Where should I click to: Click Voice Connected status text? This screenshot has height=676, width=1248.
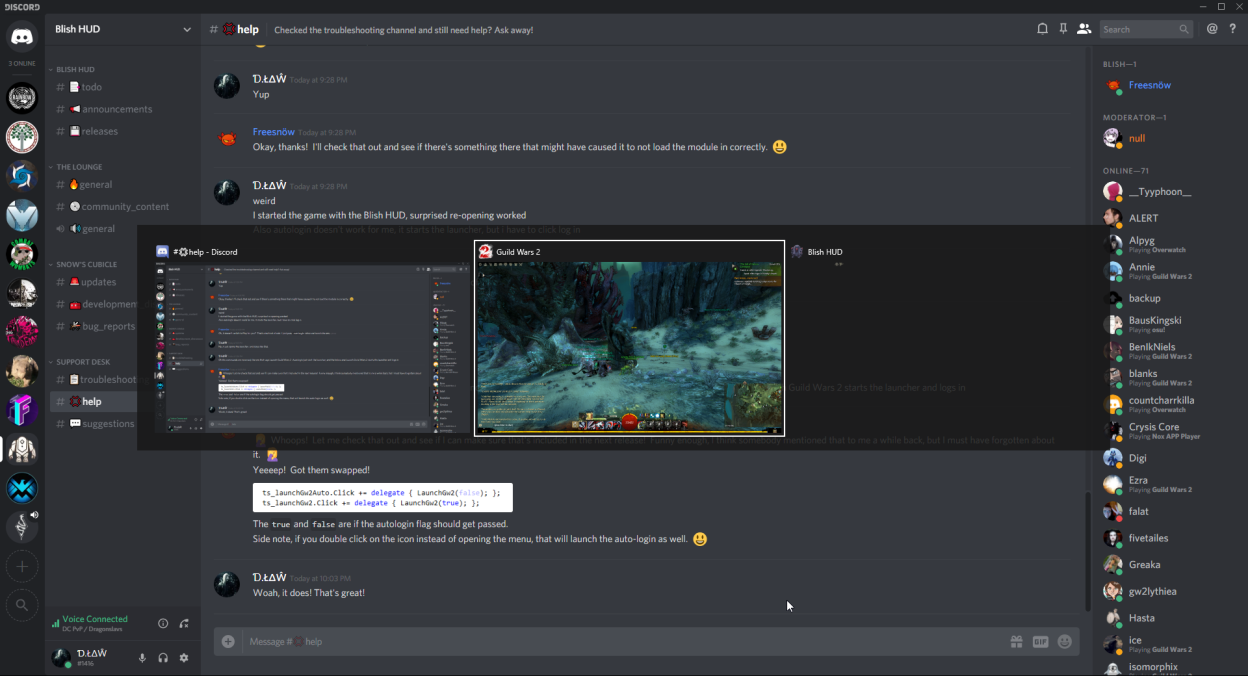95,619
